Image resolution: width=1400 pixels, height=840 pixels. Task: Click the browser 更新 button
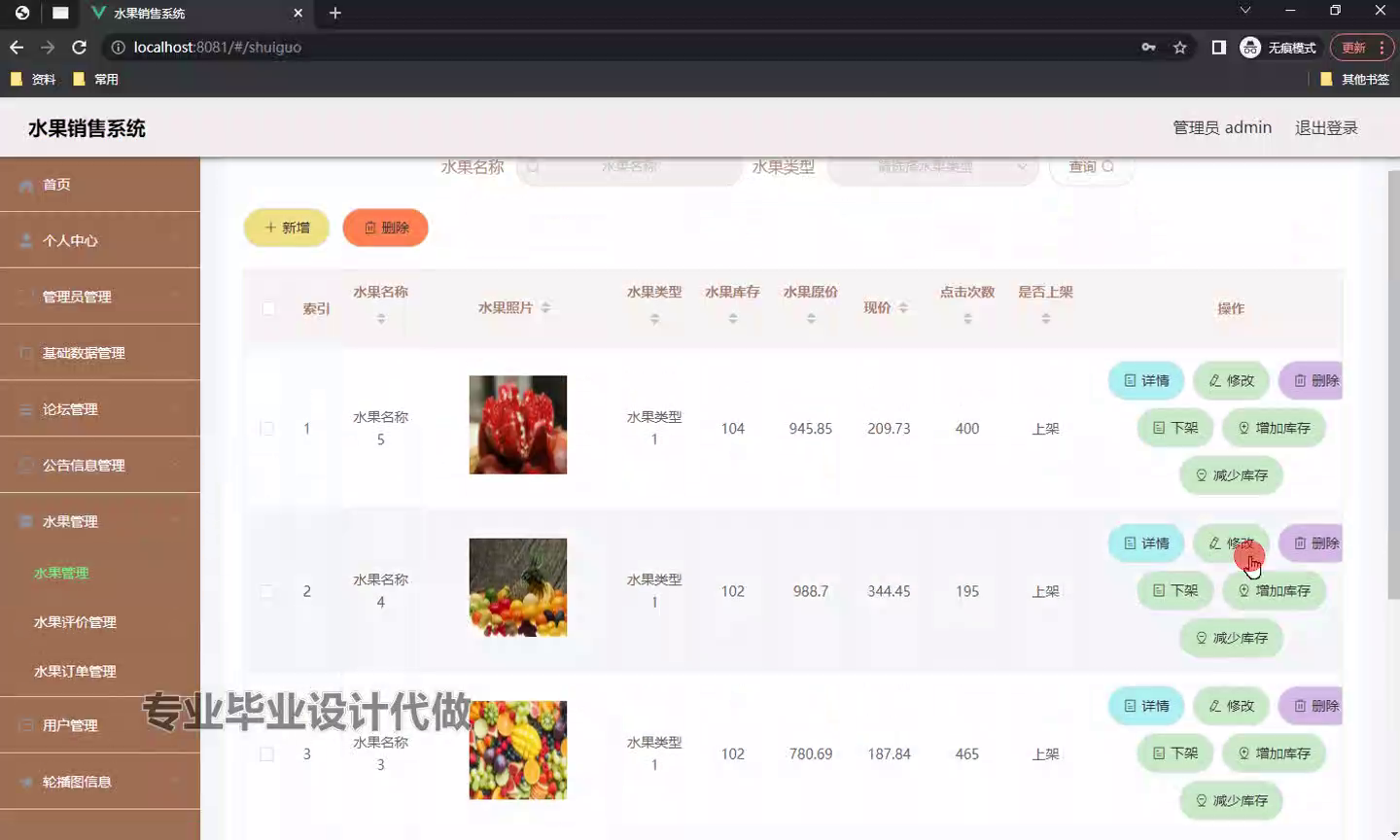(x=1361, y=47)
